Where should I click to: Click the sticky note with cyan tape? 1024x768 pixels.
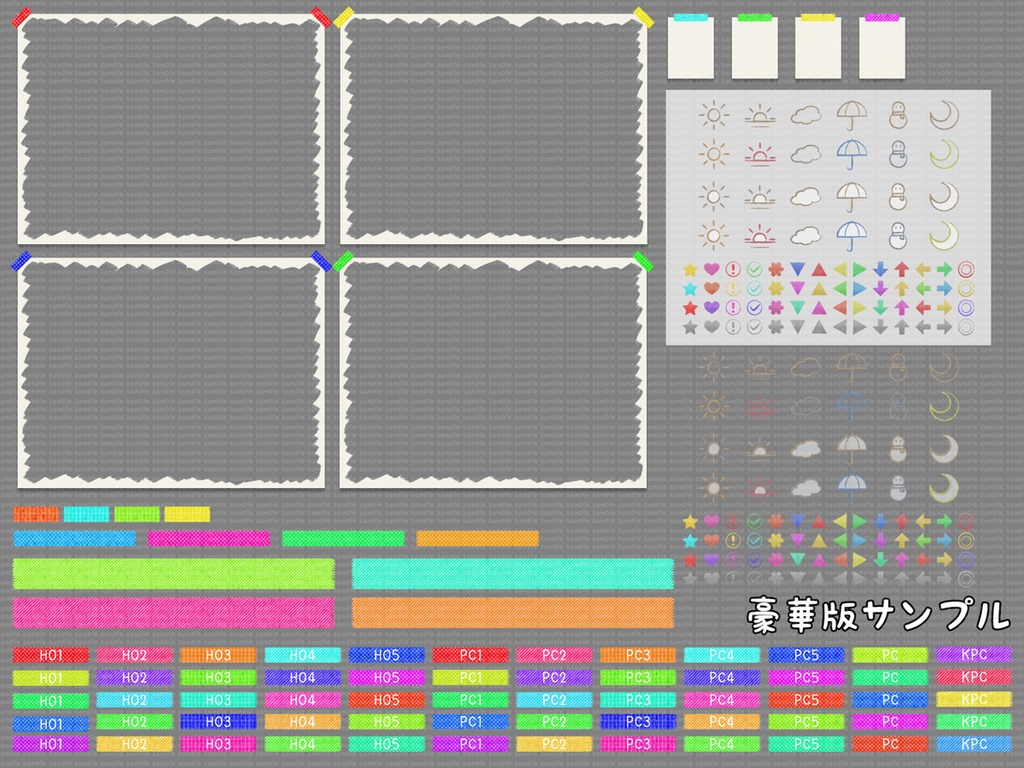(690, 47)
